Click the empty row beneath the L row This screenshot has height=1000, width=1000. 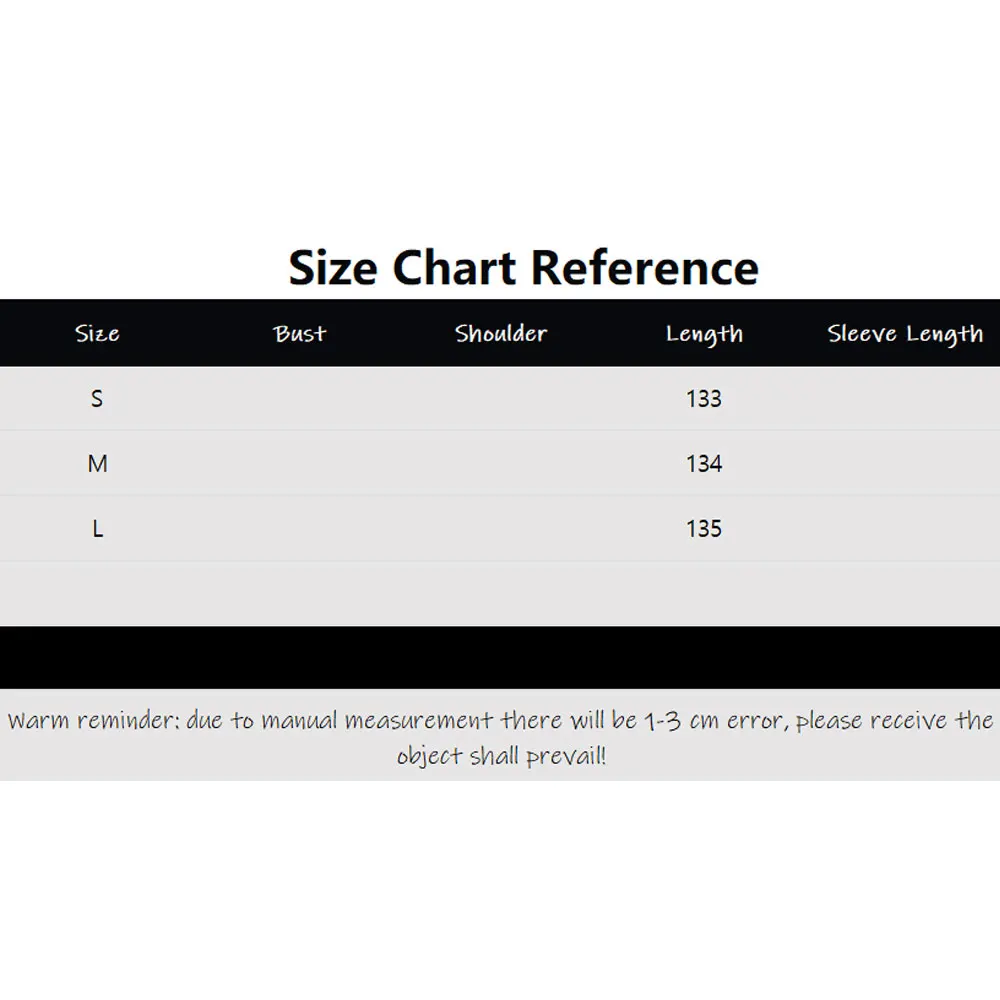tap(500, 593)
